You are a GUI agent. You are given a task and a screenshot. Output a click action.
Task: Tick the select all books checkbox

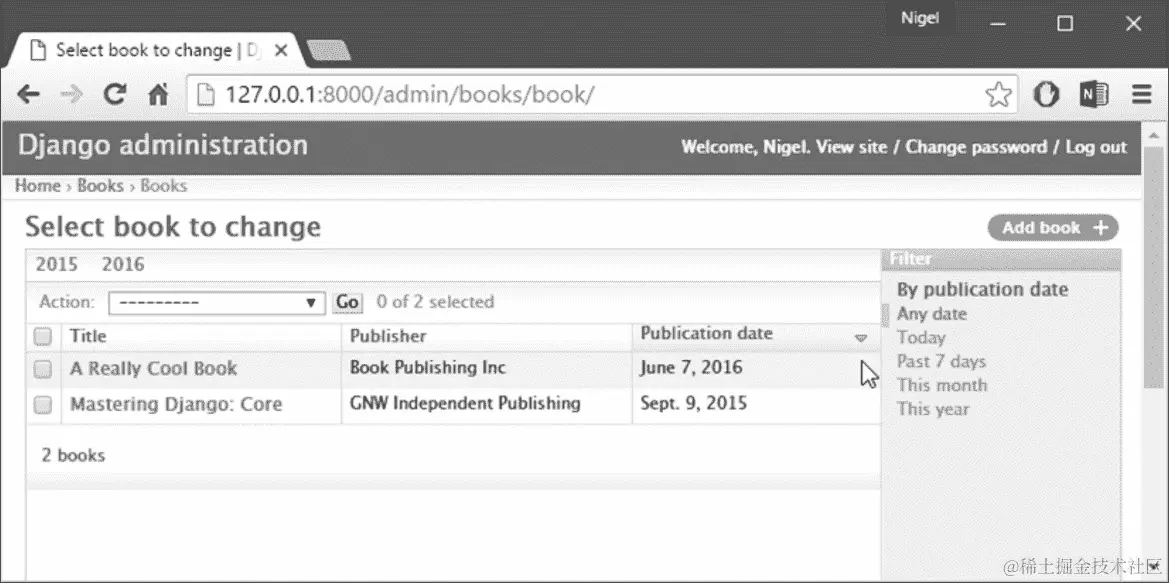click(42, 336)
